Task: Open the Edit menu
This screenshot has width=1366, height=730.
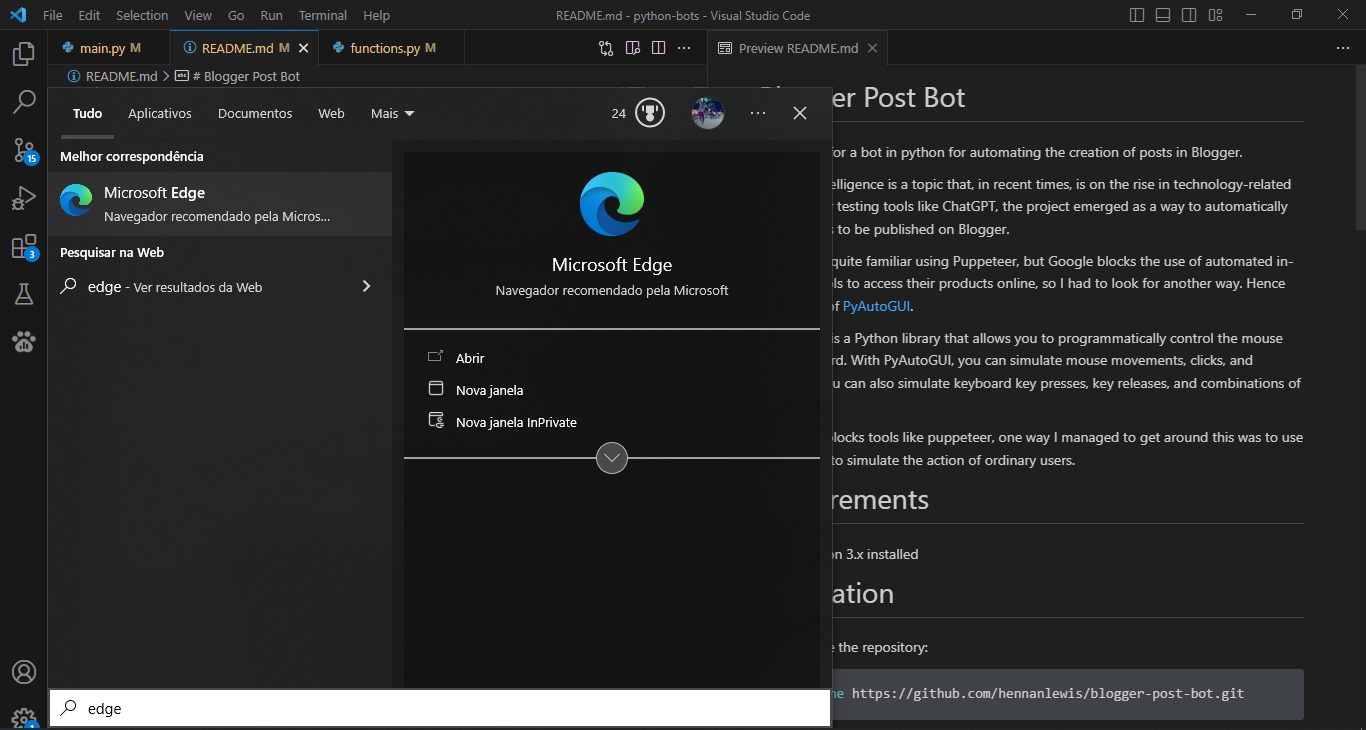Action: (x=89, y=15)
